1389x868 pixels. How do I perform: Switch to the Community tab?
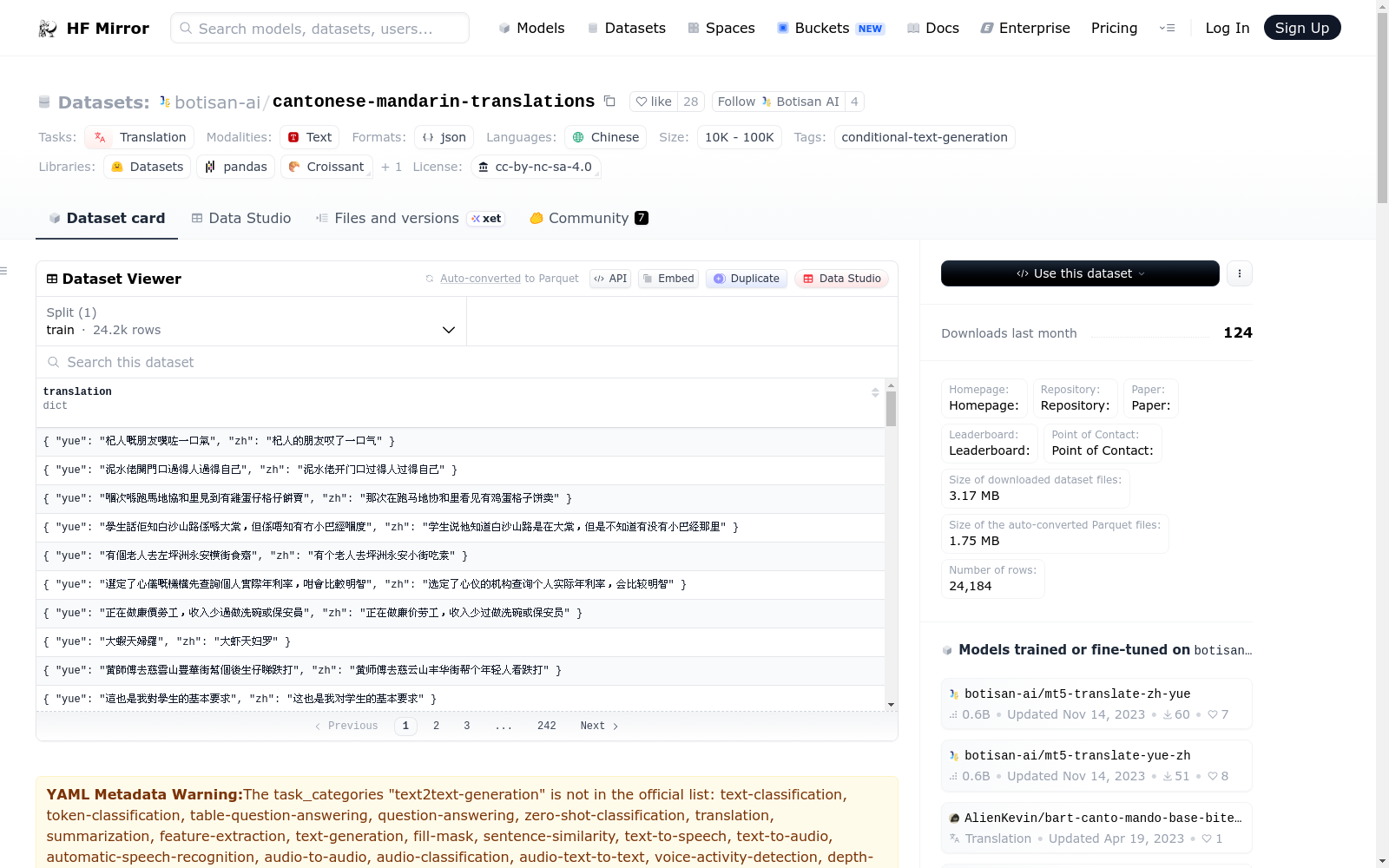(589, 218)
